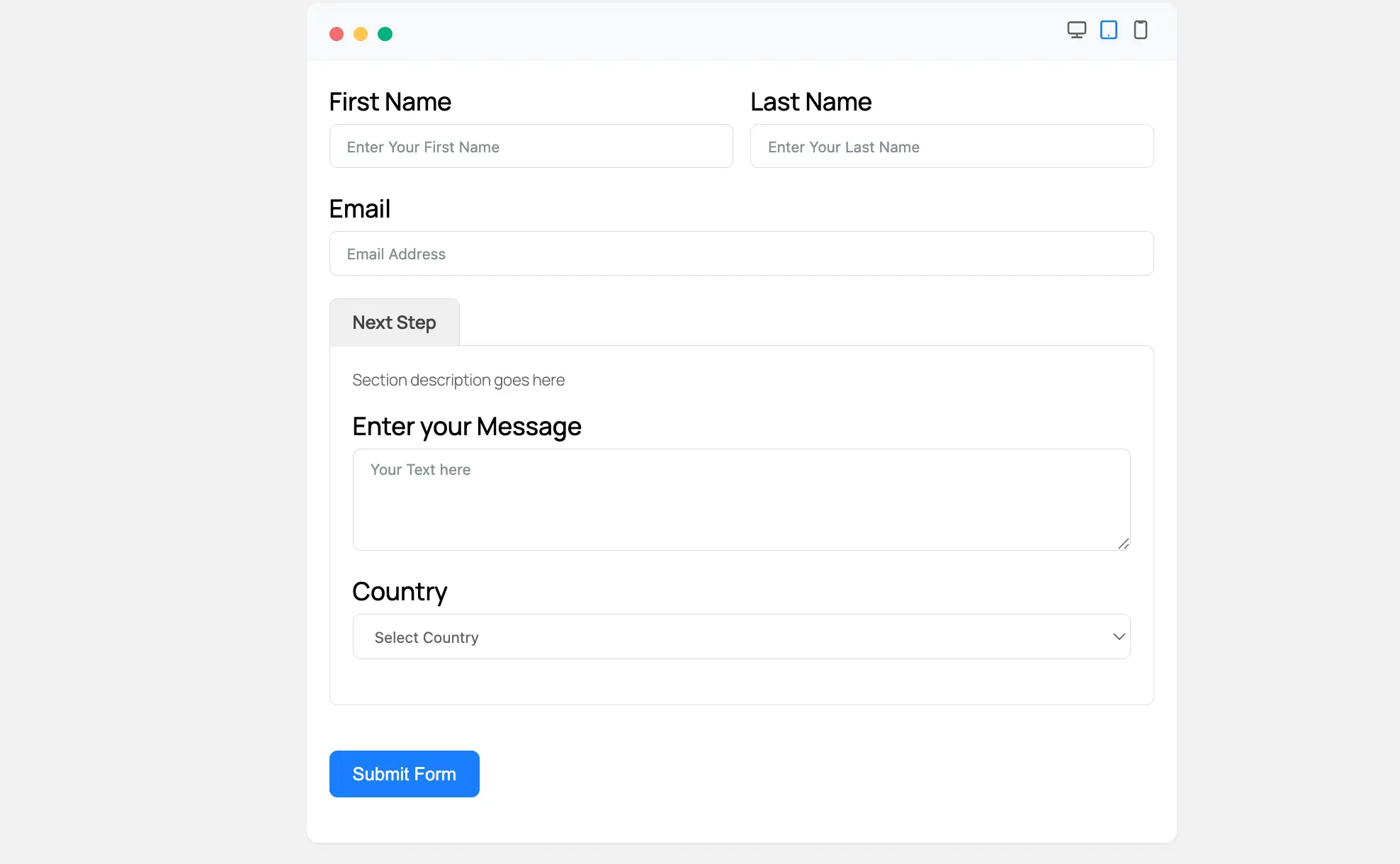Switch to desktop preview mode
This screenshot has height=864, width=1400.
[x=1076, y=30]
